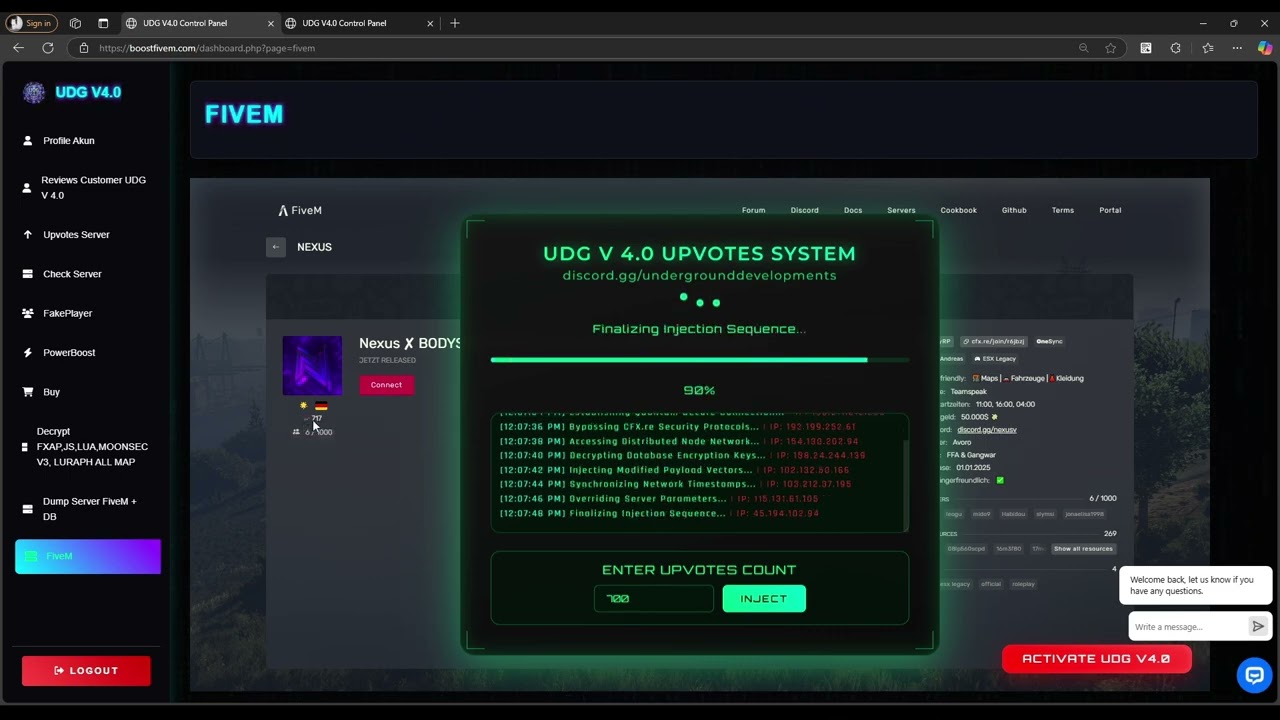
Task: Click discord.gg/nexusv link in server info
Action: [987, 430]
